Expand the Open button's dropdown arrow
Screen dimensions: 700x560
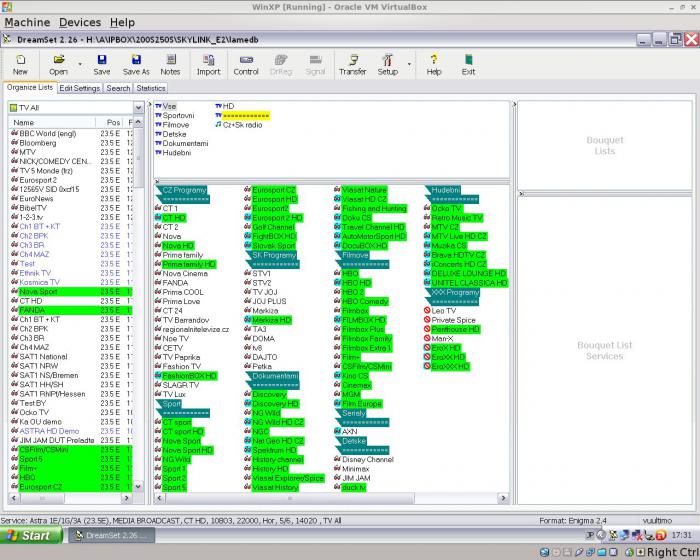80,65
